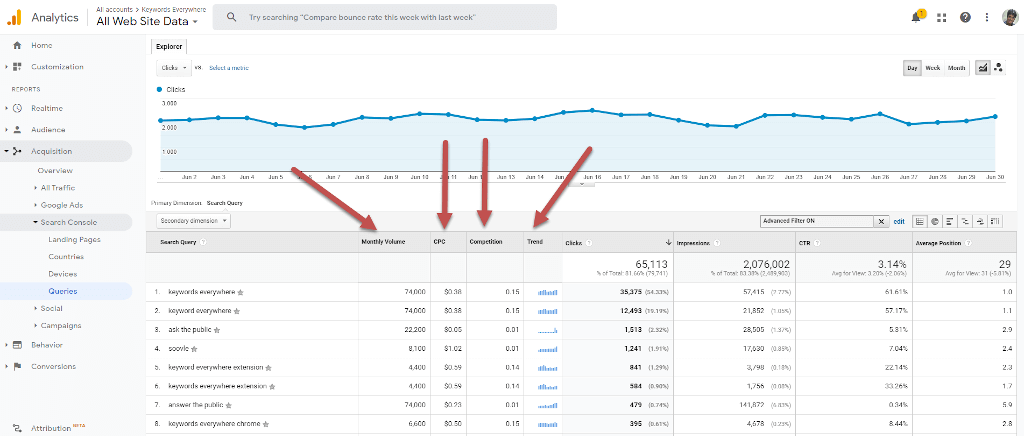This screenshot has width=1024, height=436.
Task: Open the Google apps grid
Action: [x=941, y=17]
